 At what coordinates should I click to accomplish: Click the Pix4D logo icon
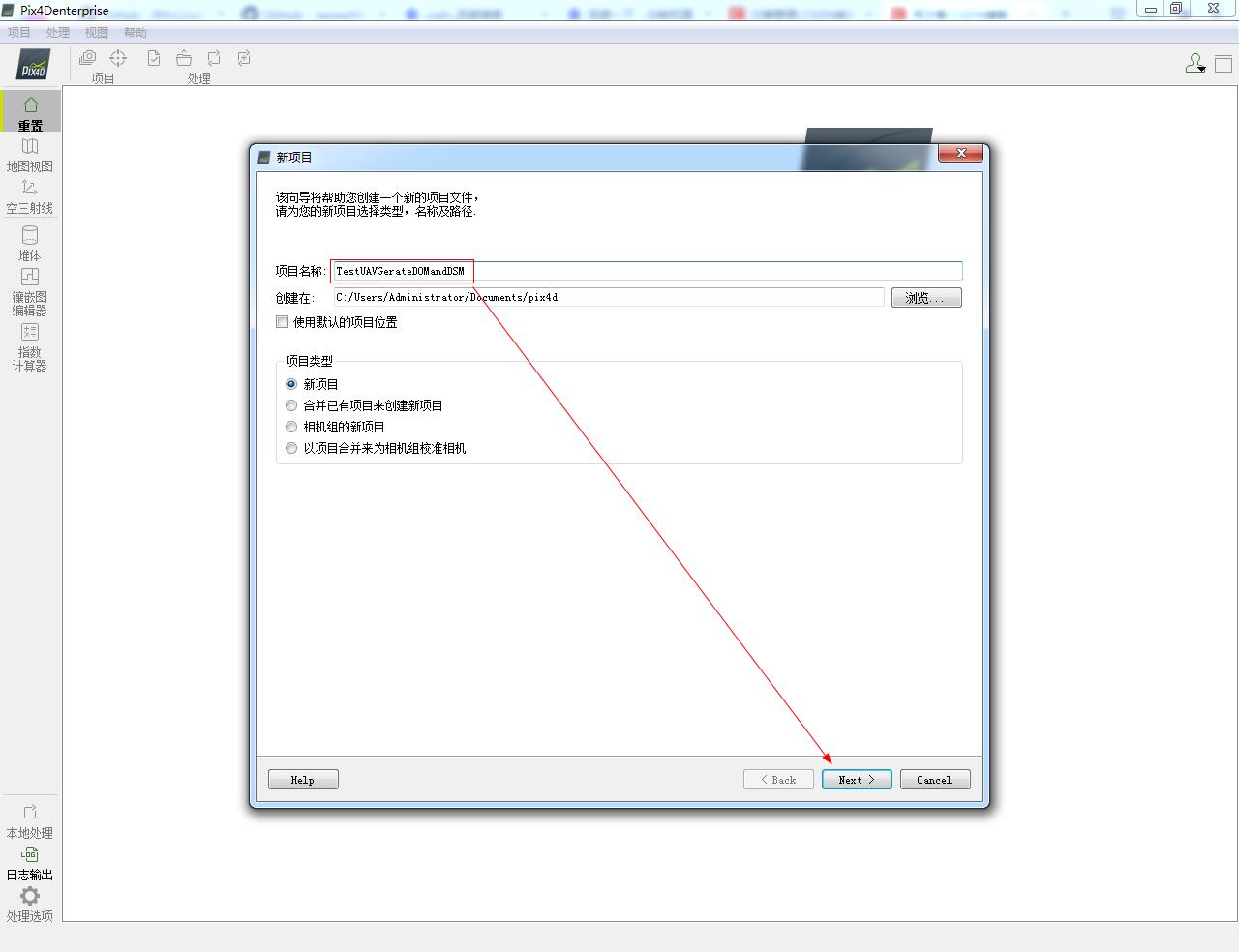(34, 65)
